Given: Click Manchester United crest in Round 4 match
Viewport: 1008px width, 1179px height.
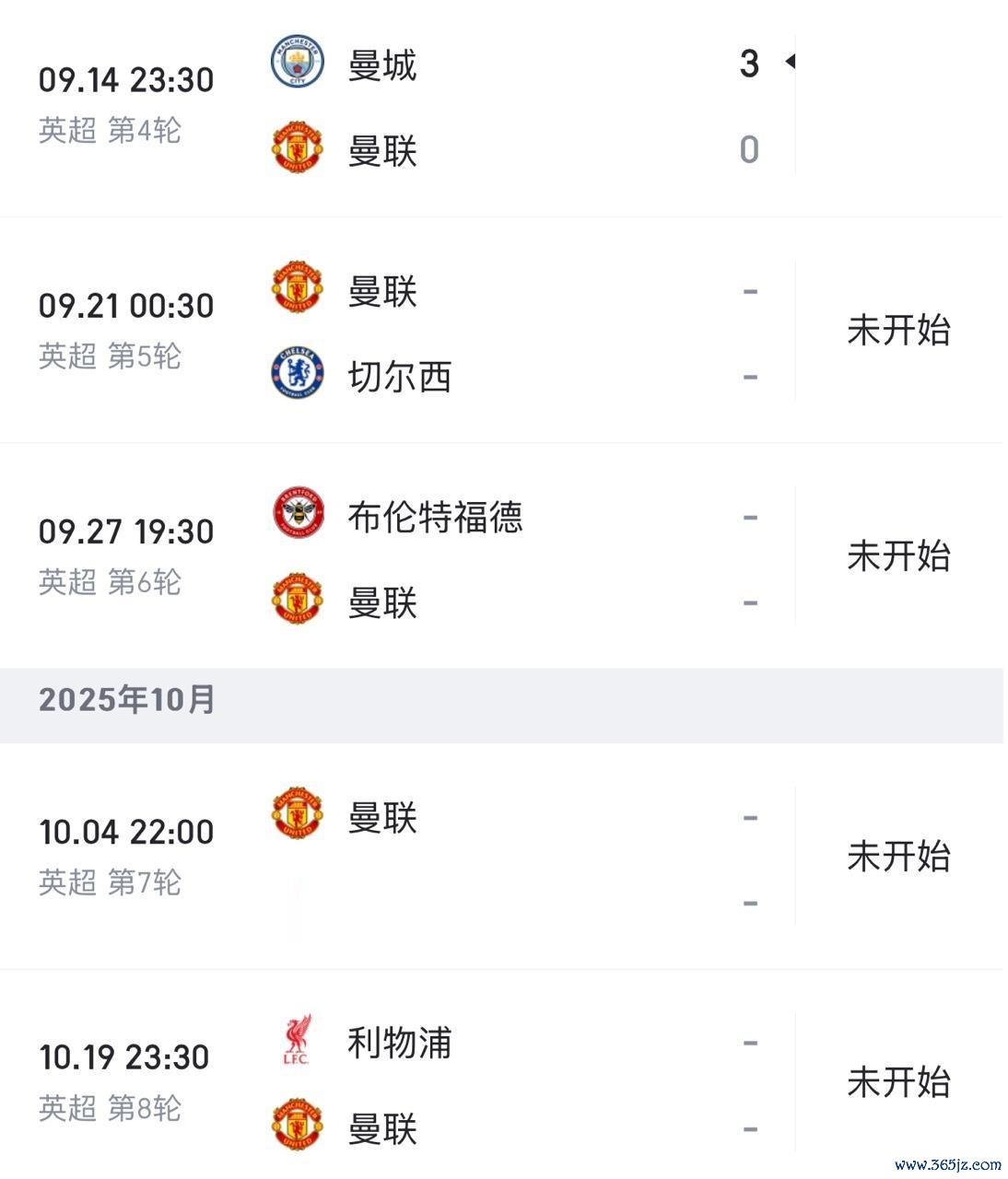Looking at the screenshot, I should tap(297, 149).
